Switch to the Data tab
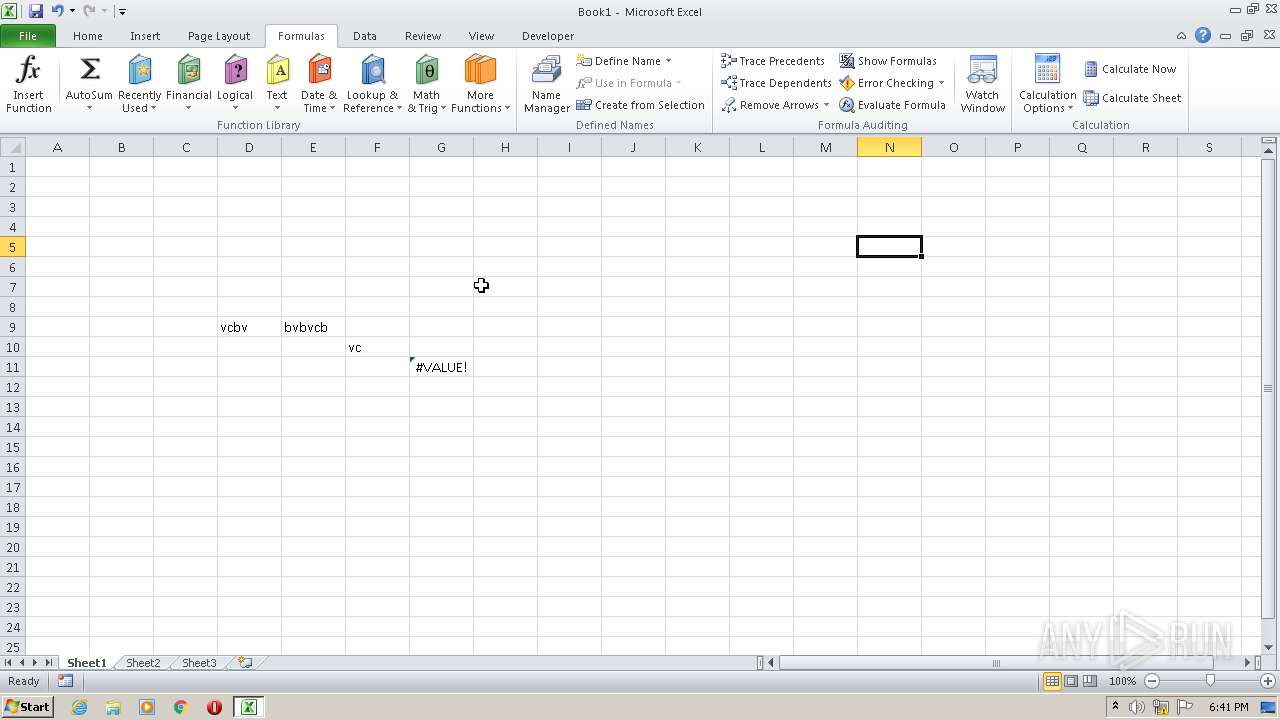1280x720 pixels. tap(365, 36)
